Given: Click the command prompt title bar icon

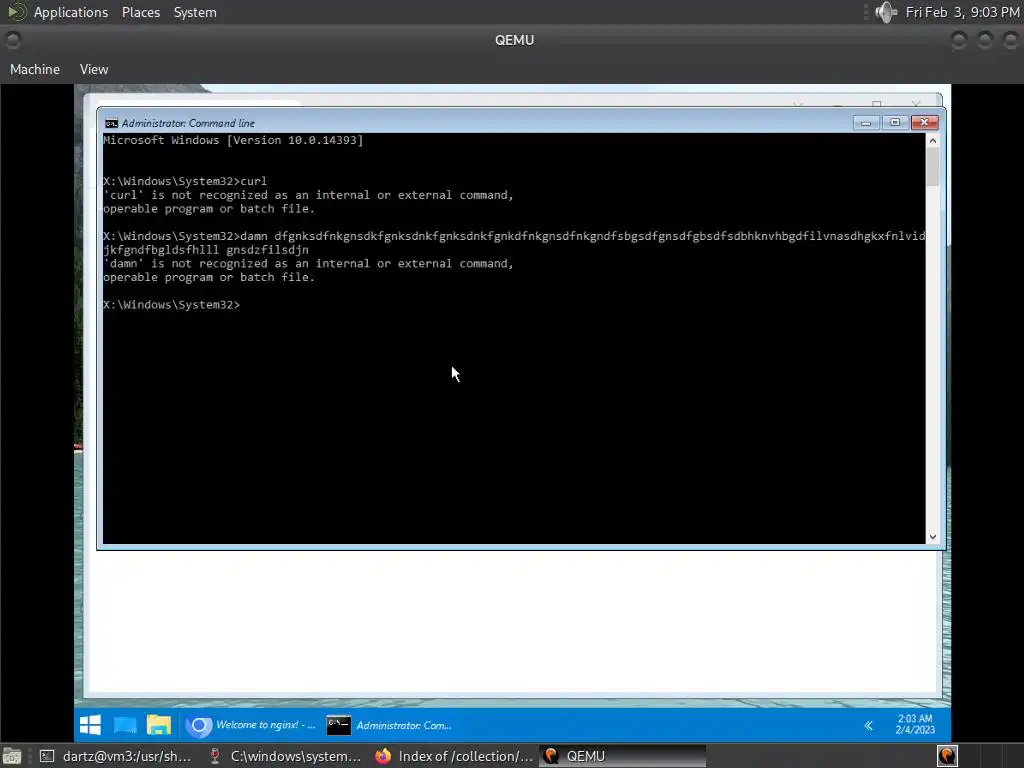Looking at the screenshot, I should point(112,123).
